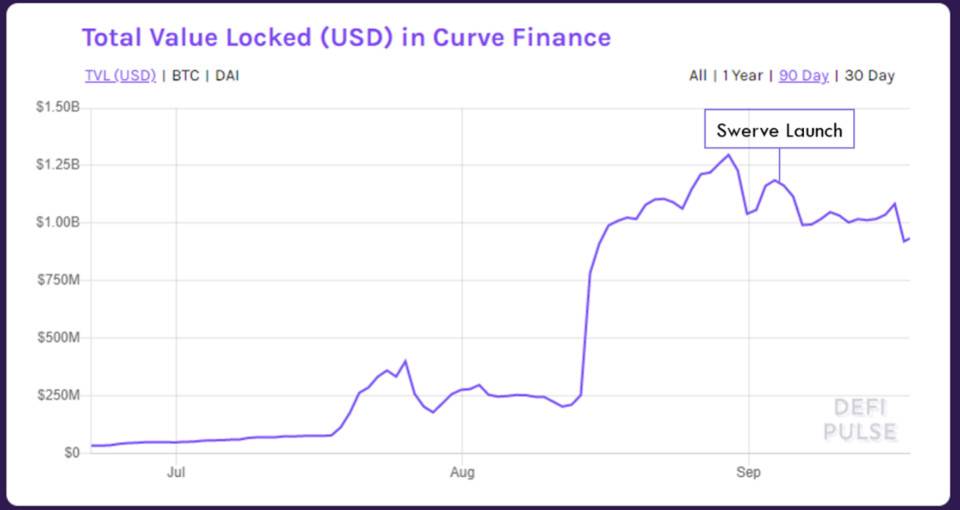Click the $250M y-axis label
This screenshot has height=510, width=960.
pos(61,396)
